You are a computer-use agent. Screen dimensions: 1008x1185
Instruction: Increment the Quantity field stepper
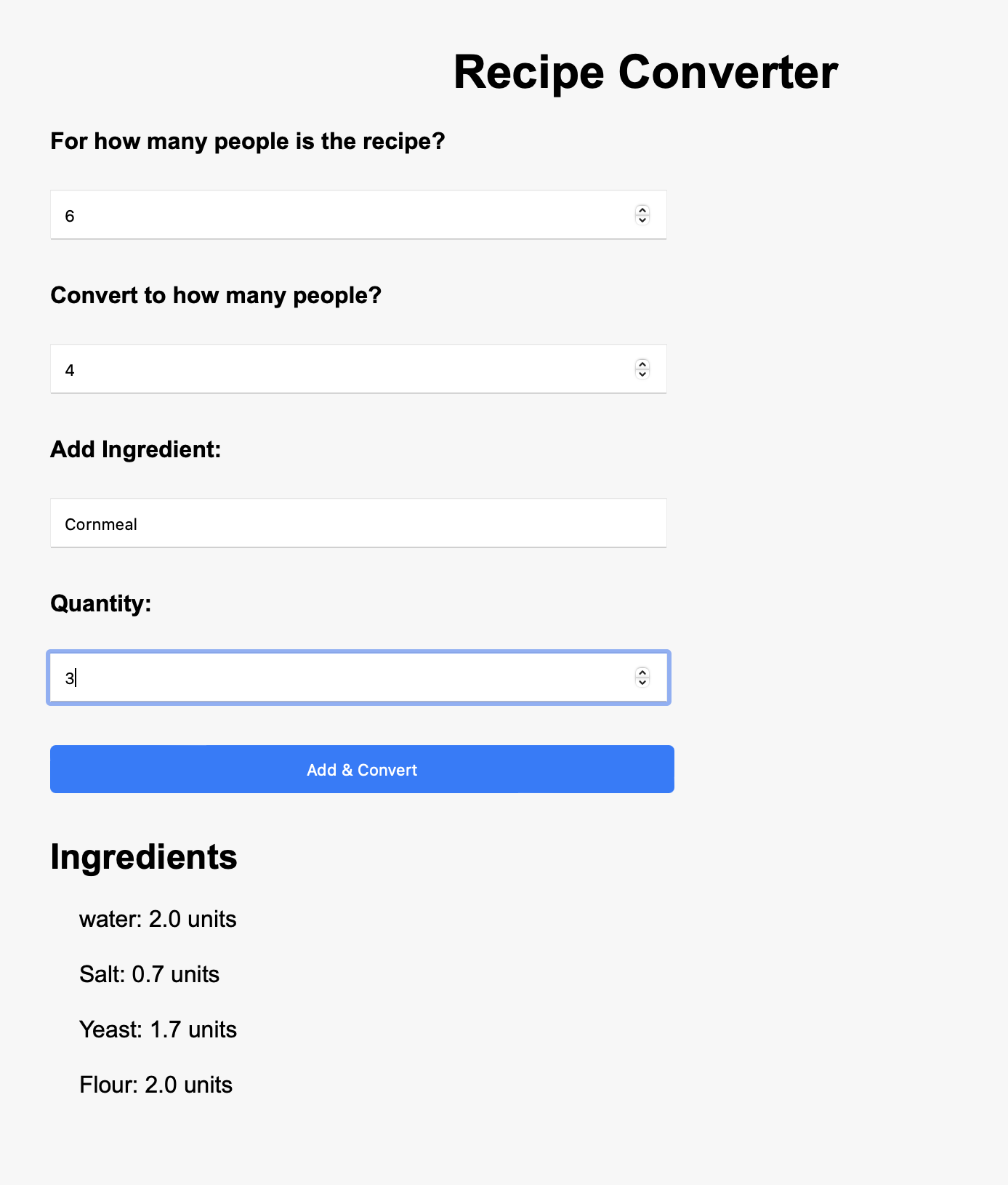[x=641, y=673]
